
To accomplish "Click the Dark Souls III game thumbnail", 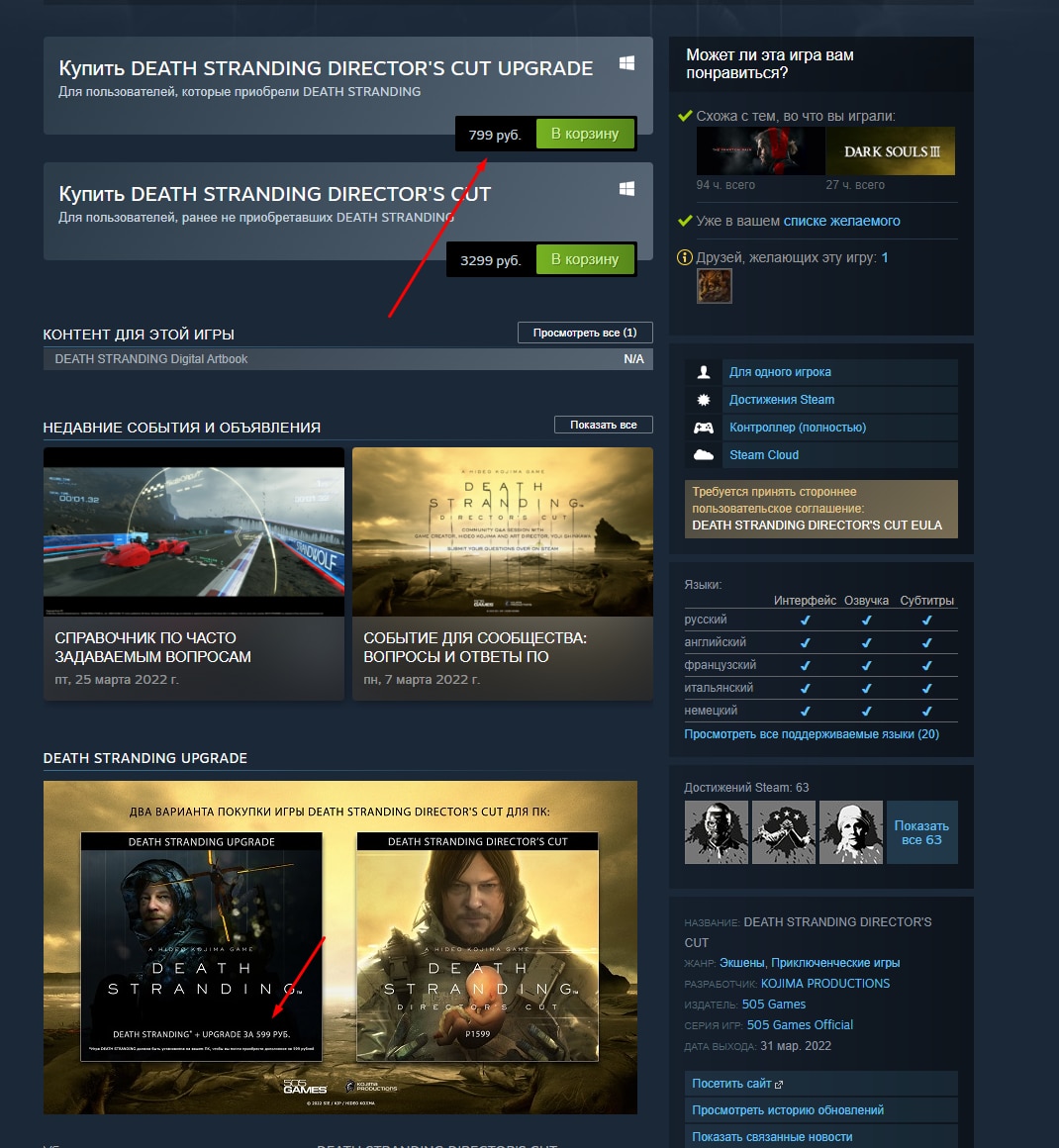I will point(891,150).
